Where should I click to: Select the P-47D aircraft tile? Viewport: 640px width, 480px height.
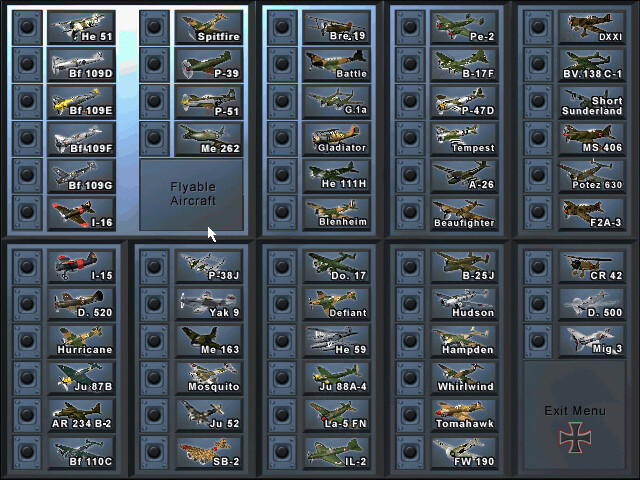pyautogui.click(x=464, y=102)
